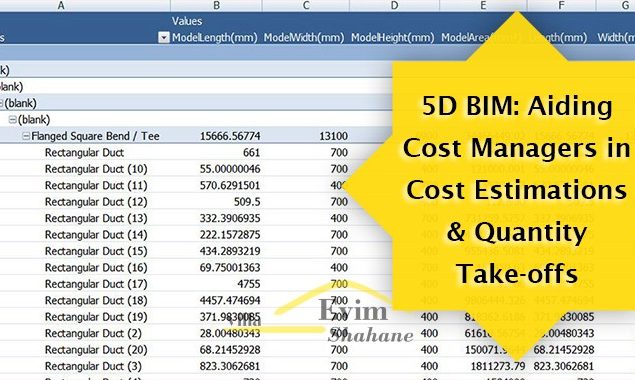
Task: Click the ModelWidth(mm) field header
Action: coord(304,38)
